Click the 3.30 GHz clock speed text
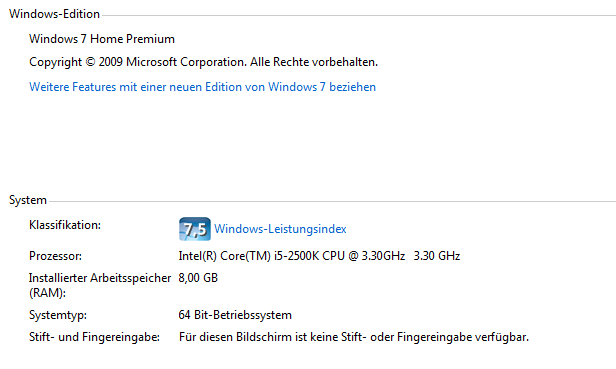The image size is (616, 369). [x=436, y=256]
